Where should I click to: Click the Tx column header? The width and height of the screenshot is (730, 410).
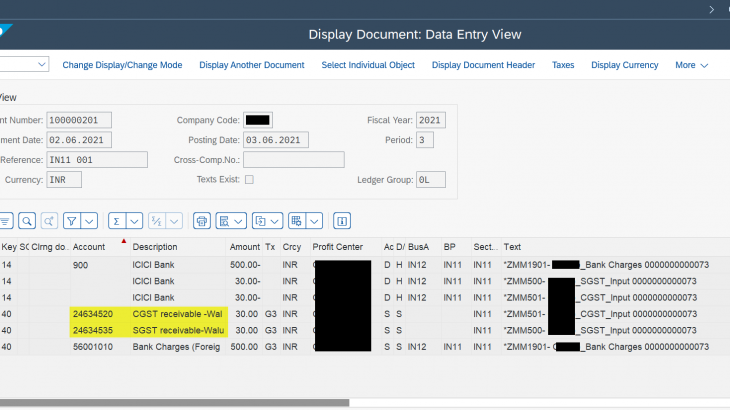click(270, 247)
